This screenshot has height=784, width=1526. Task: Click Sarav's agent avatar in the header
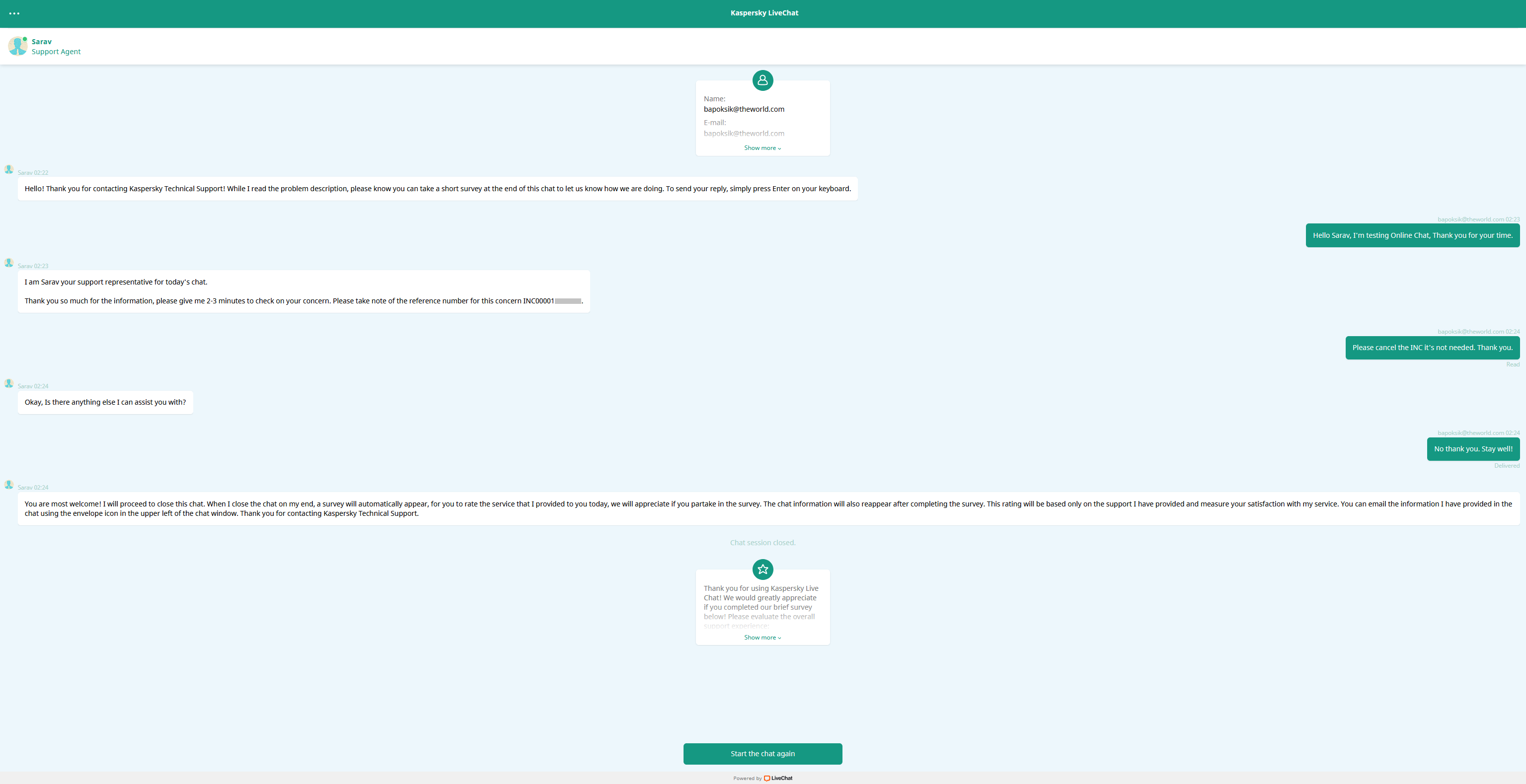point(17,46)
